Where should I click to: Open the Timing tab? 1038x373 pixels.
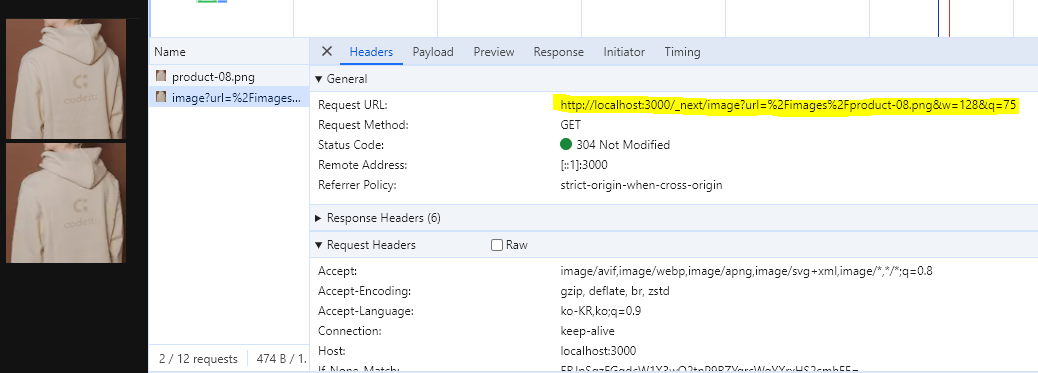click(683, 52)
